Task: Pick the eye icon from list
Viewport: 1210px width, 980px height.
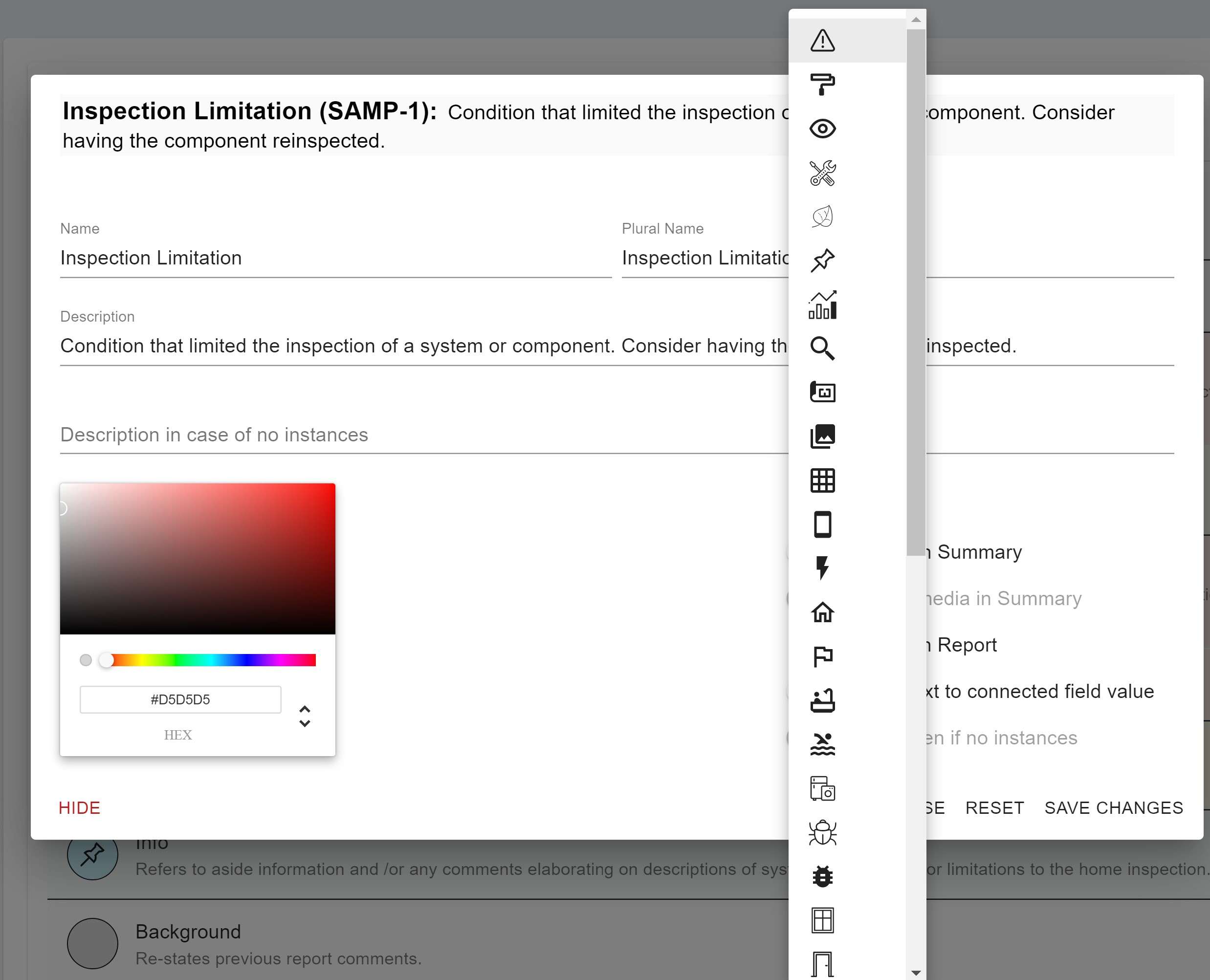Action: [822, 129]
